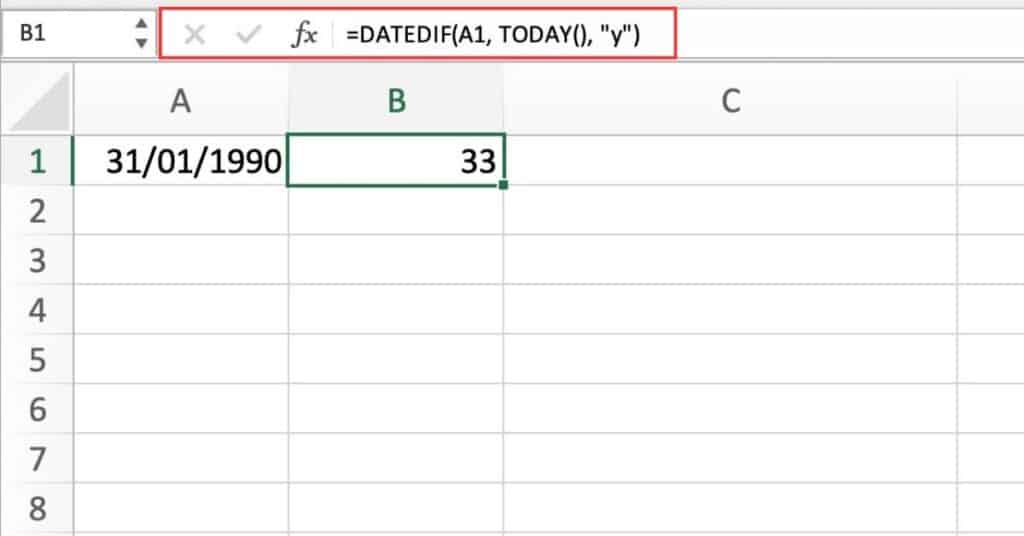Screen dimensions: 1024x536
Task: Open the fx Insert Function dialog
Action: (304, 34)
